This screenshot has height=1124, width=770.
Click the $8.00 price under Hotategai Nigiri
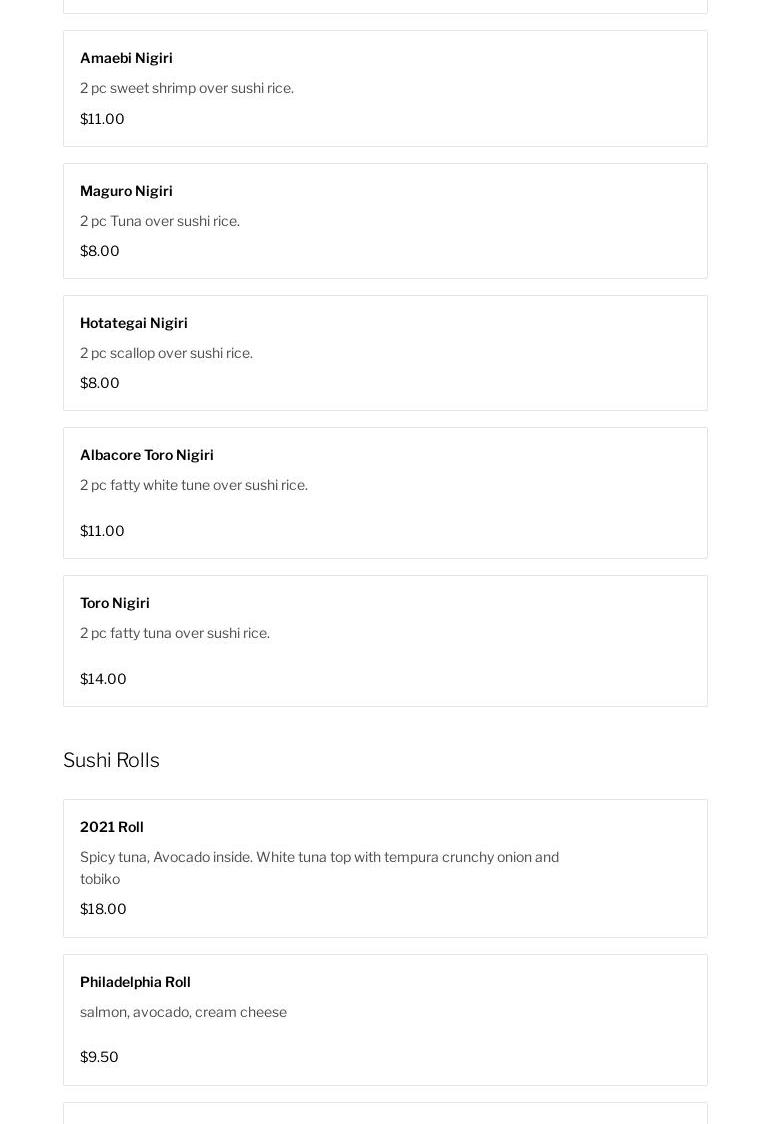100,383
